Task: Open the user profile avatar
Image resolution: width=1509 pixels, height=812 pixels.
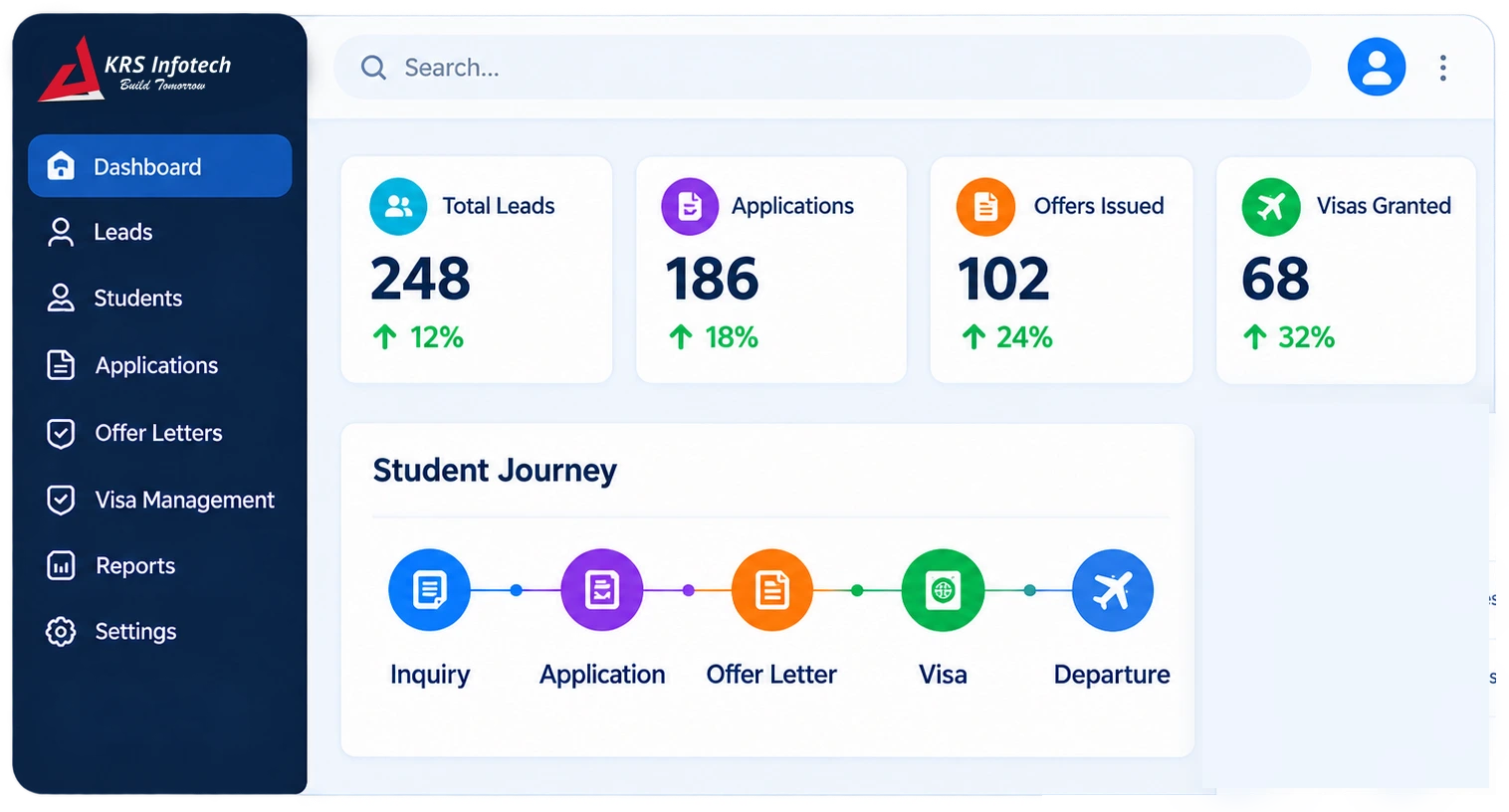Action: (1377, 67)
